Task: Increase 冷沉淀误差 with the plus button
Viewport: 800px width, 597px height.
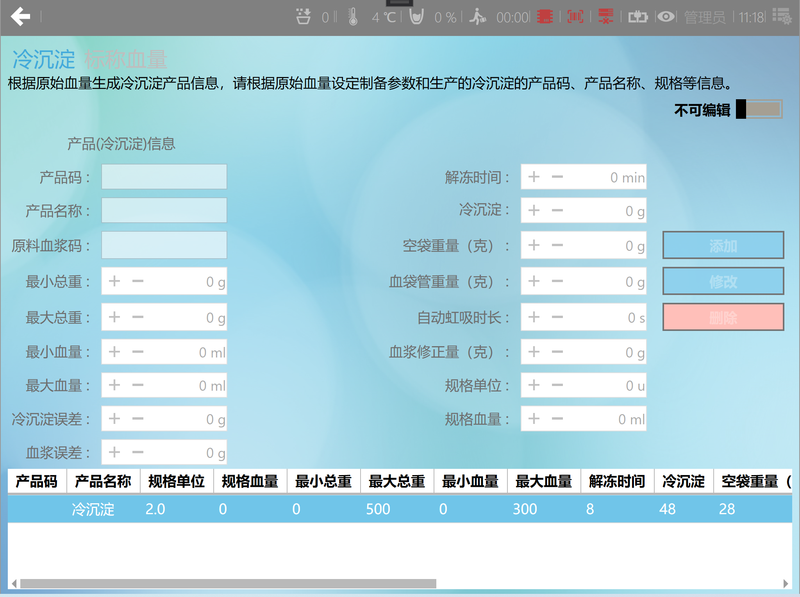Action: [x=114, y=419]
